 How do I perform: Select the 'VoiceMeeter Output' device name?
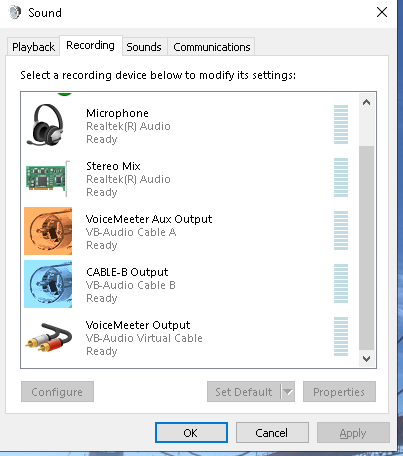pyautogui.click(x=138, y=325)
